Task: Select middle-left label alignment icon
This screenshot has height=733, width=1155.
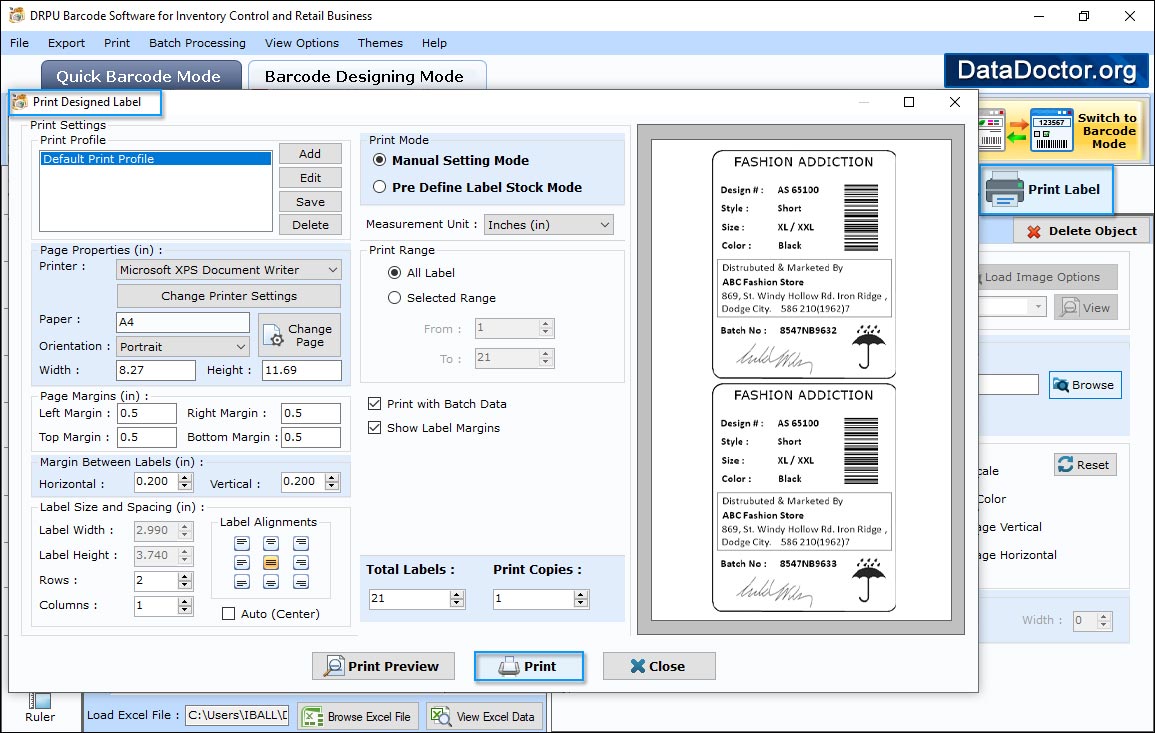Action: 242,563
